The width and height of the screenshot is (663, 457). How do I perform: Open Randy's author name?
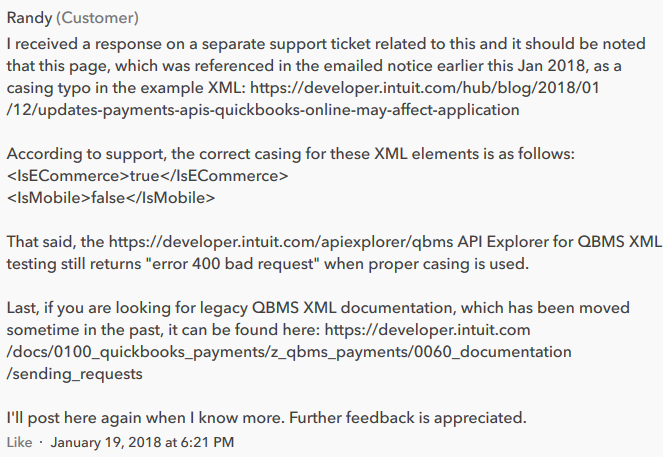click(x=29, y=18)
